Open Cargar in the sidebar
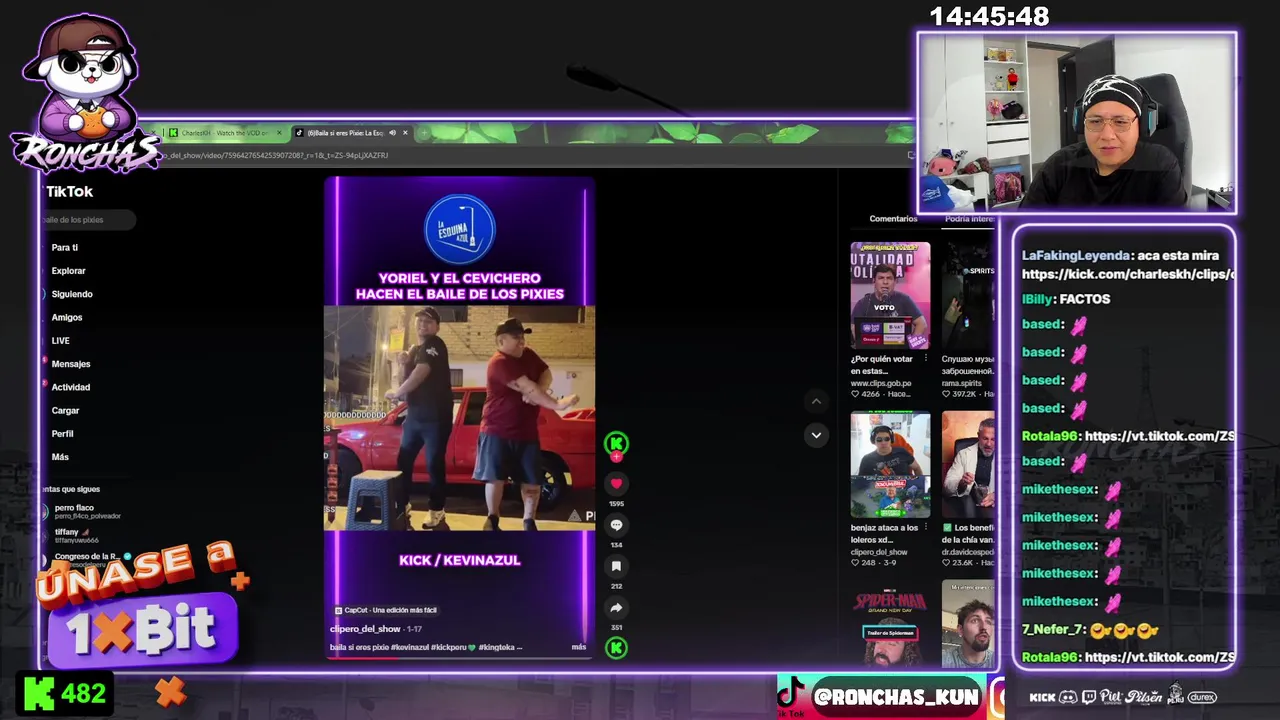 coord(65,410)
